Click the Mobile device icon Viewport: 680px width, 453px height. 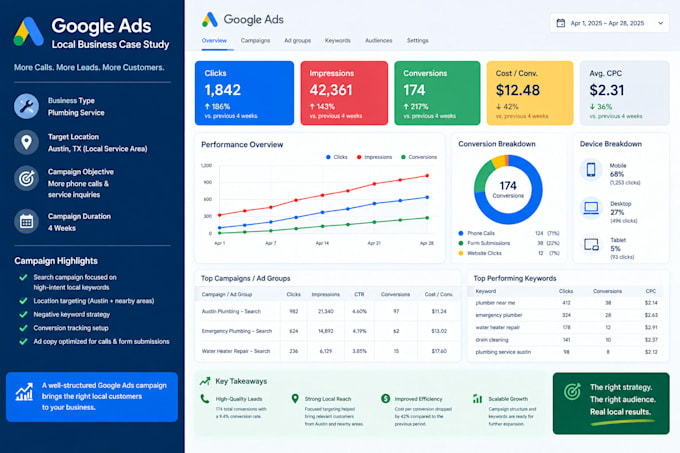point(591,169)
